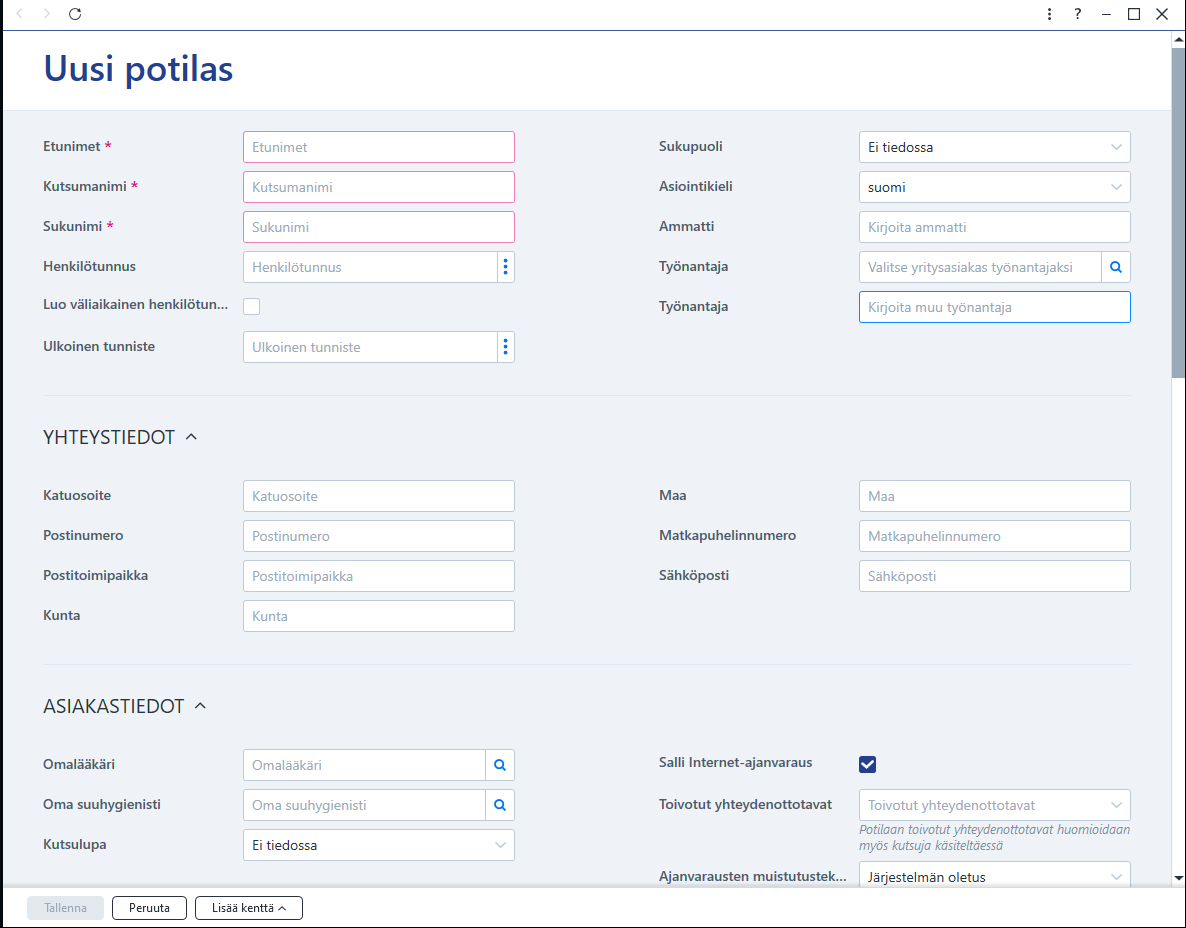
Task: Click the ASIAKASTIEDOT section title
Action: click(113, 706)
